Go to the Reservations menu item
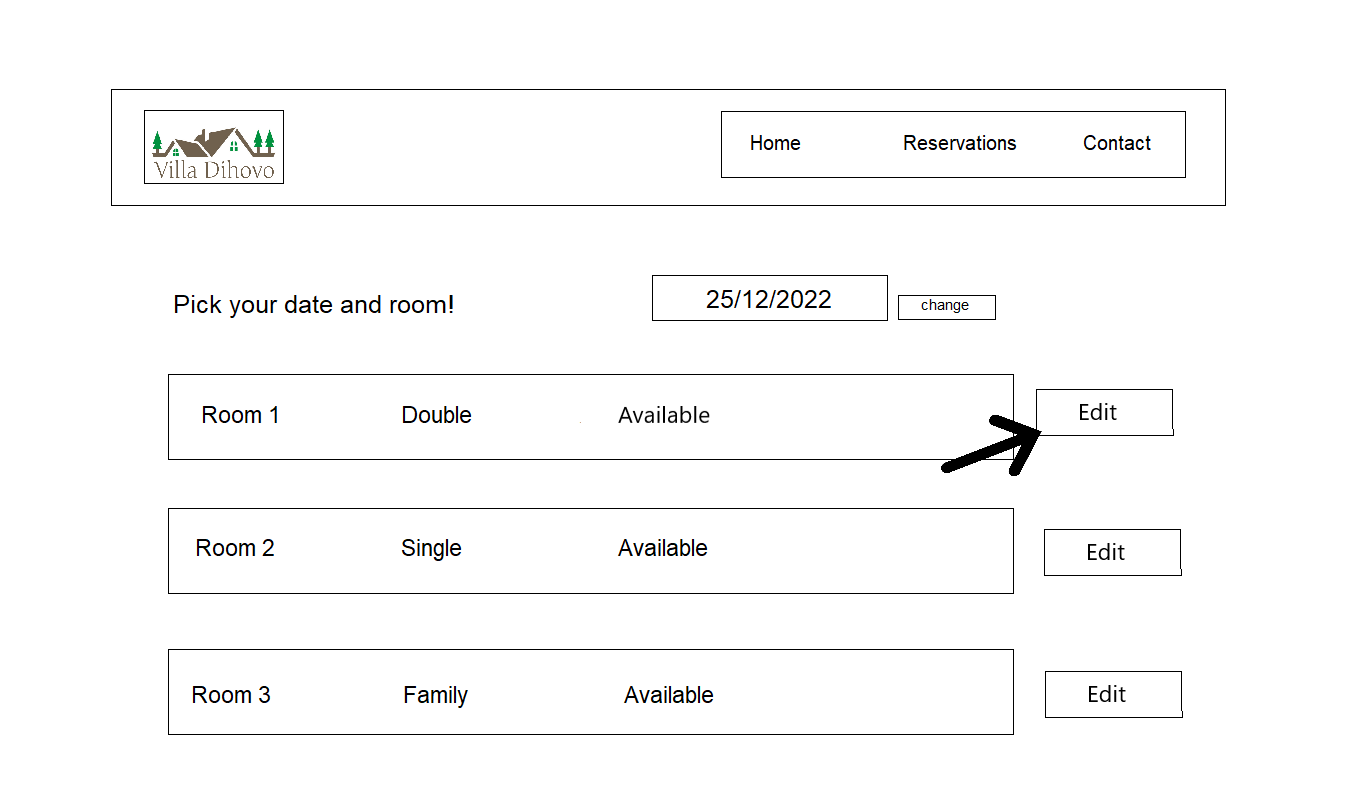The height and width of the screenshot is (808, 1345). (x=959, y=143)
